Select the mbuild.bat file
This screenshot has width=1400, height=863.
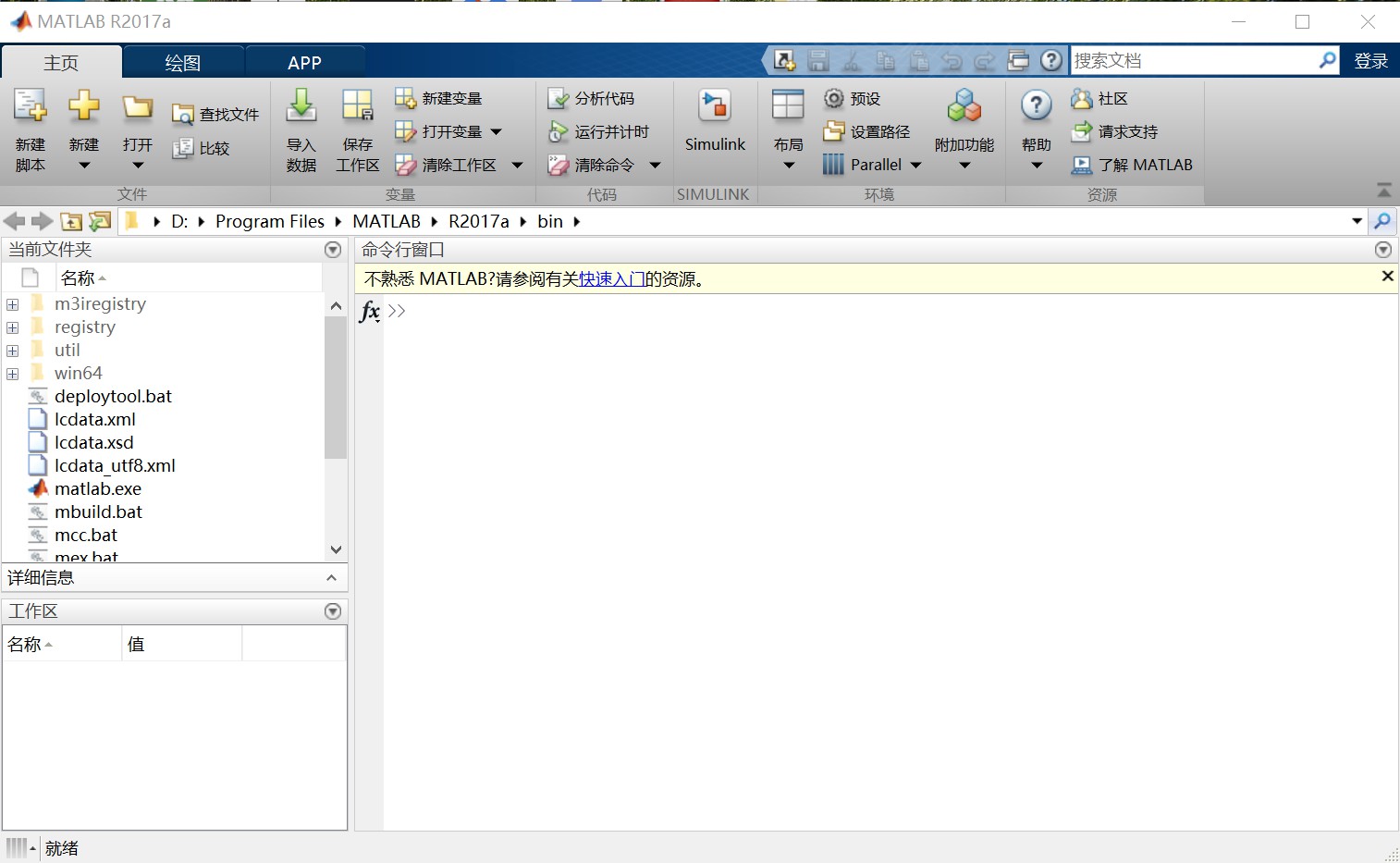click(x=99, y=512)
